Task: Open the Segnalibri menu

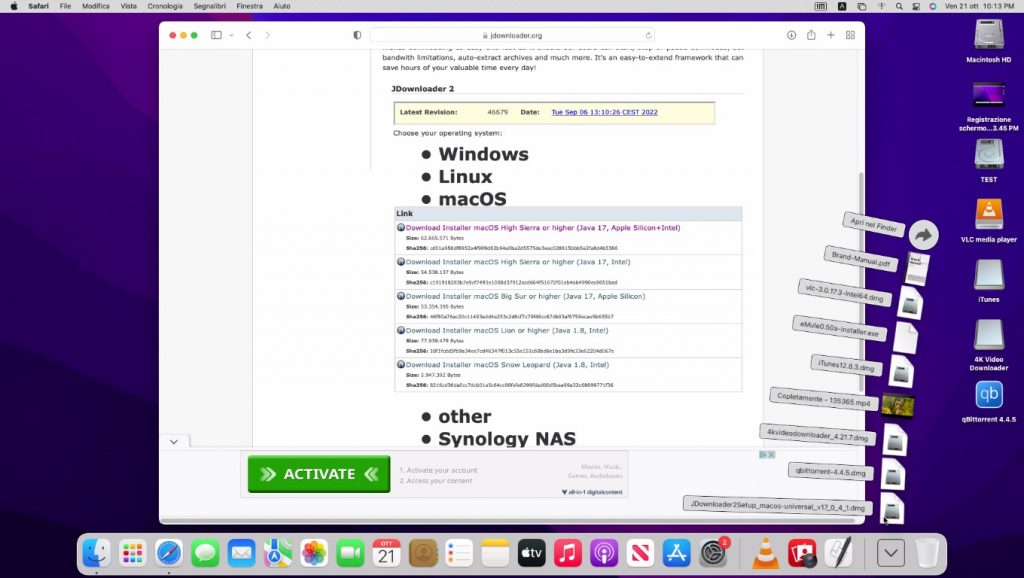Action: [209, 6]
